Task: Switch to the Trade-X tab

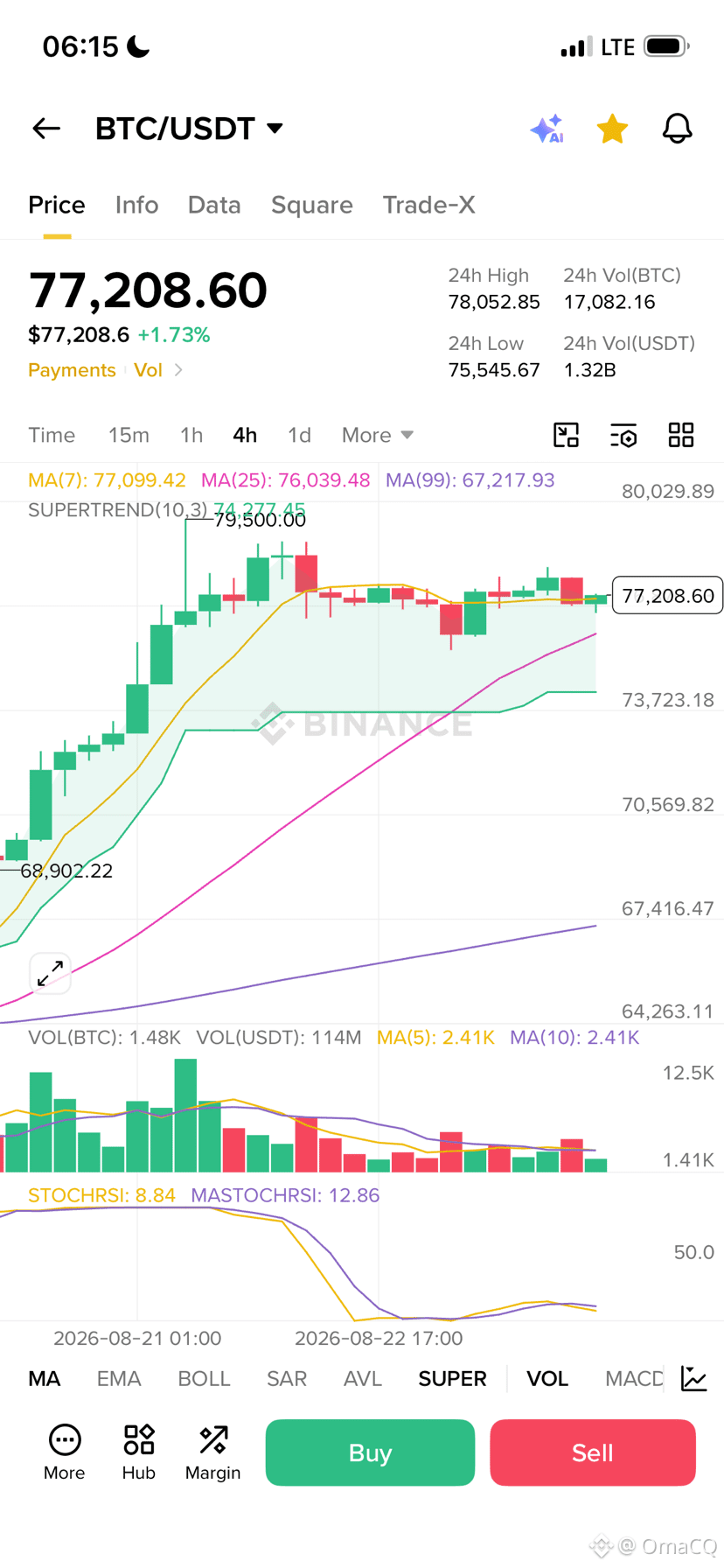Action: click(x=428, y=205)
